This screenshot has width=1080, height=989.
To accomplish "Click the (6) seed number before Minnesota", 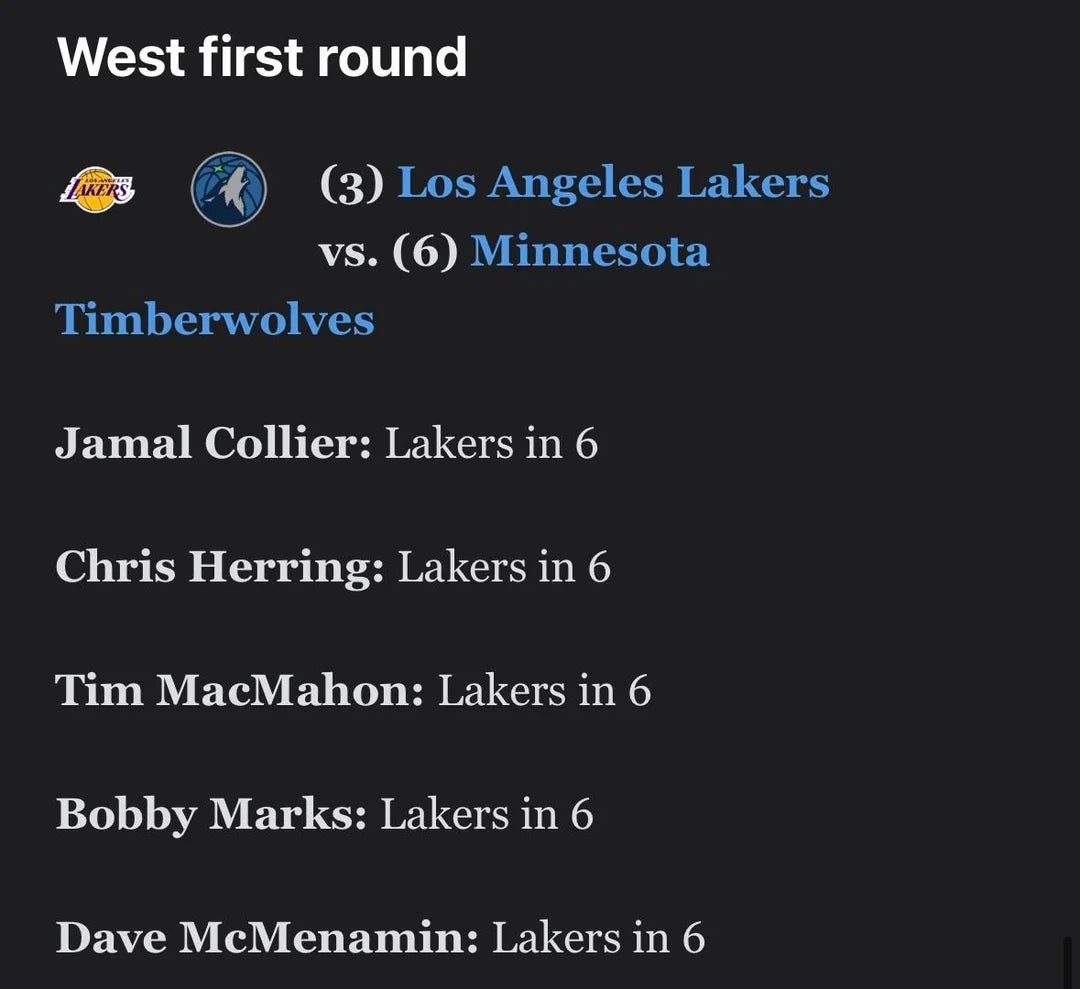I will tap(424, 252).
